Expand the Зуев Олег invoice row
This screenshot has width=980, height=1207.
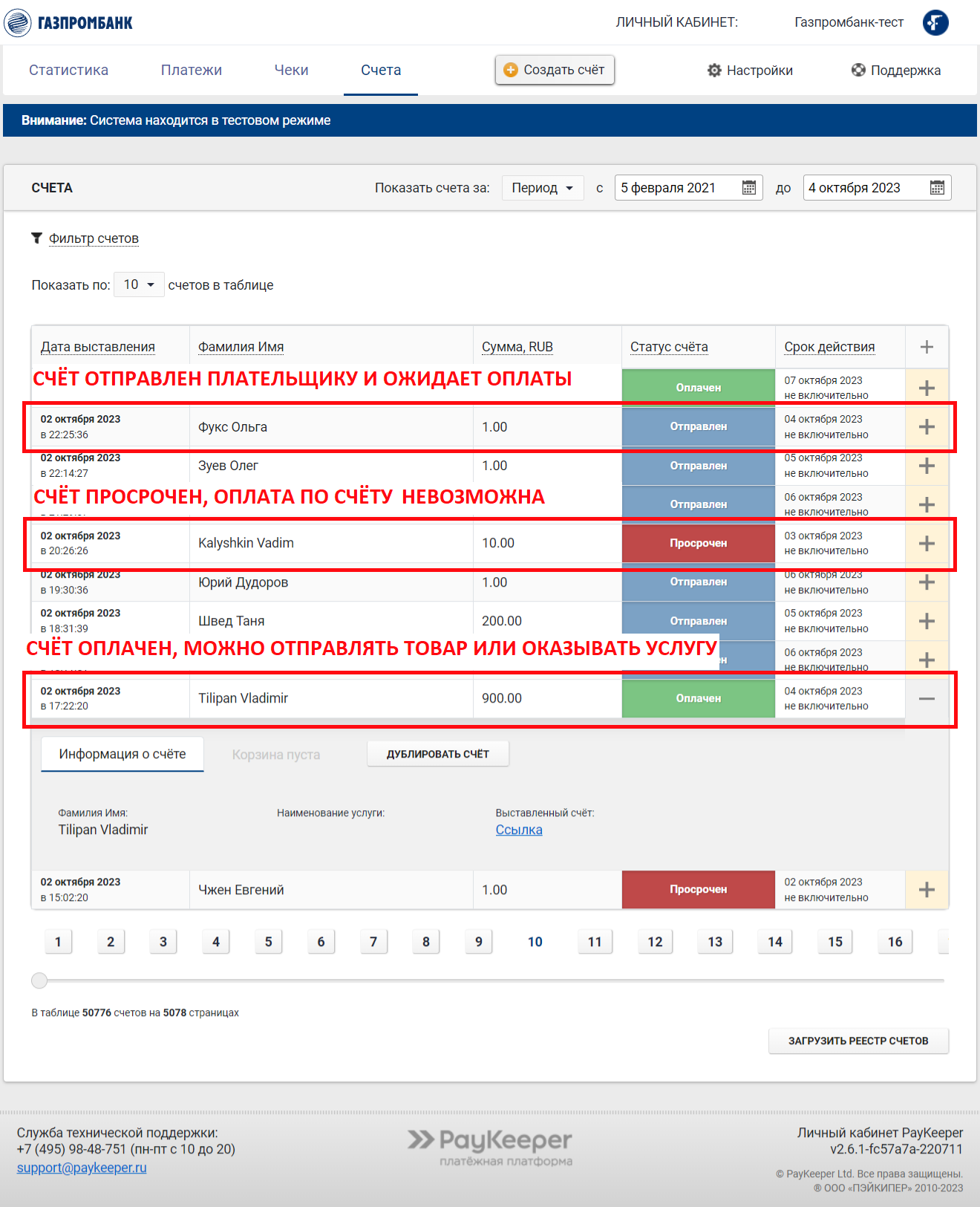point(927,466)
